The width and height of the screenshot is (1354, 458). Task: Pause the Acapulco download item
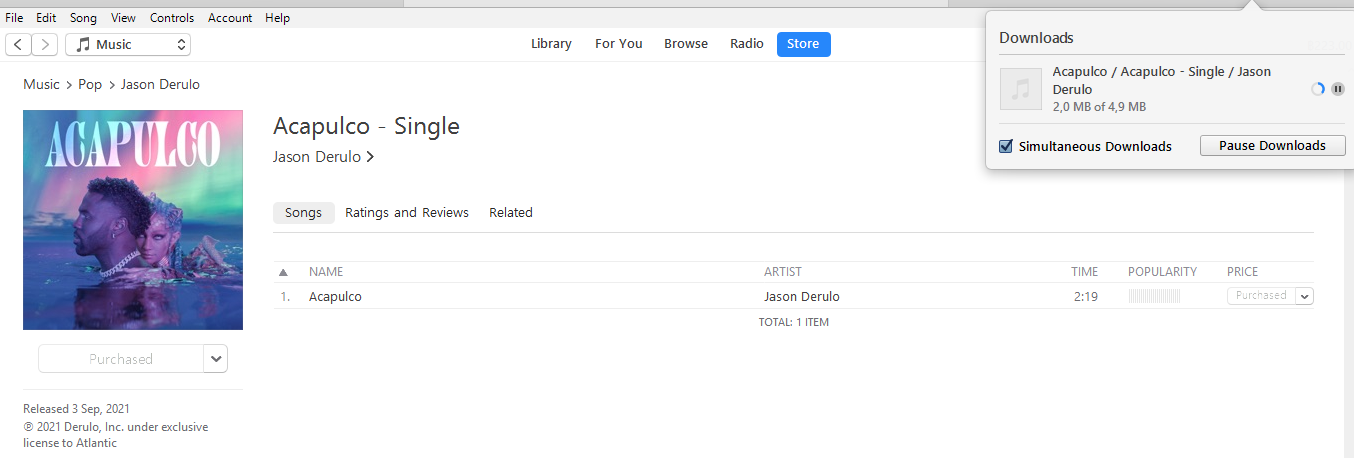(1338, 89)
